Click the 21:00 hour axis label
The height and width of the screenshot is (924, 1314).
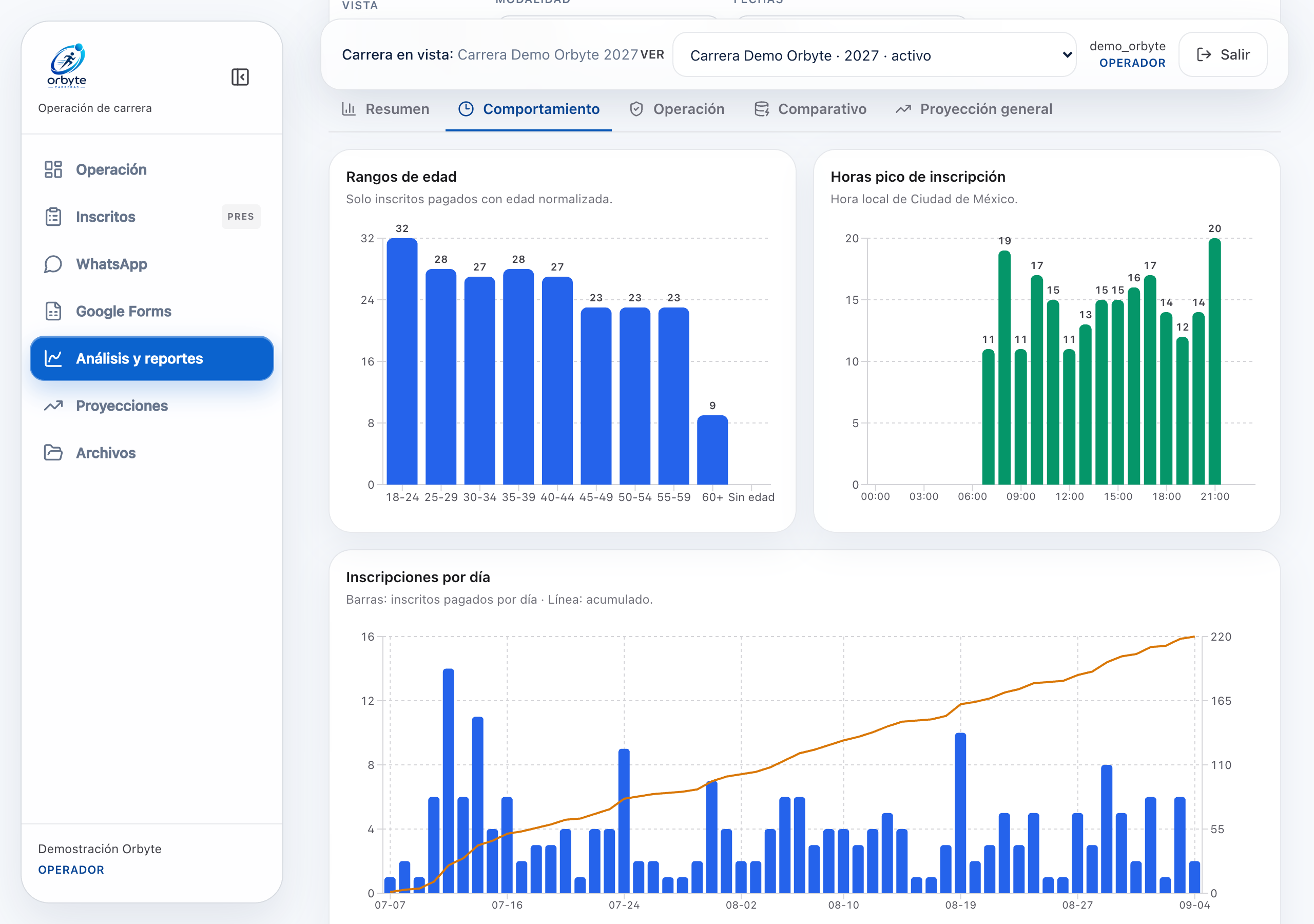click(1214, 496)
